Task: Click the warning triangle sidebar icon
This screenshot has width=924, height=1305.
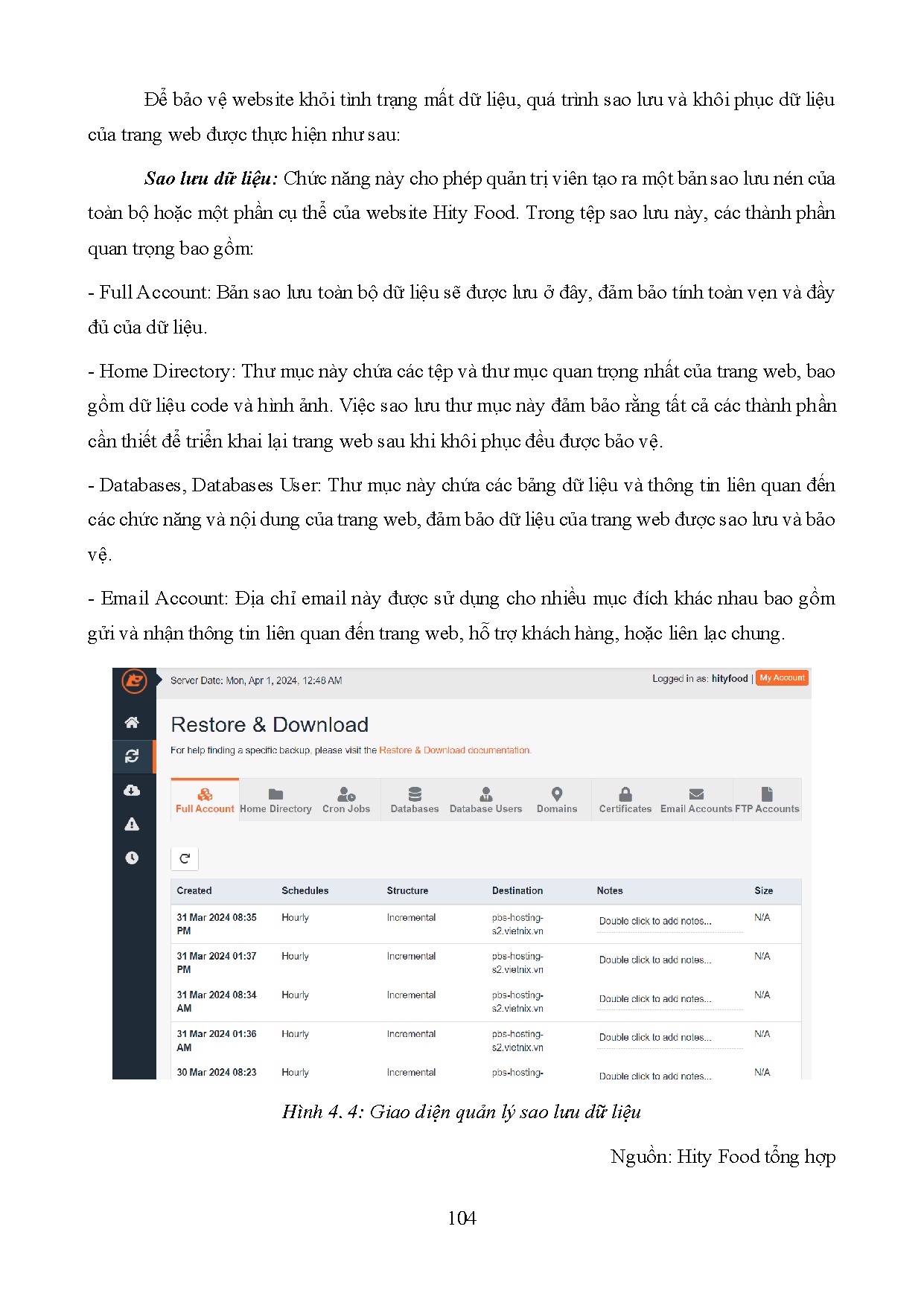Action: coord(132,824)
